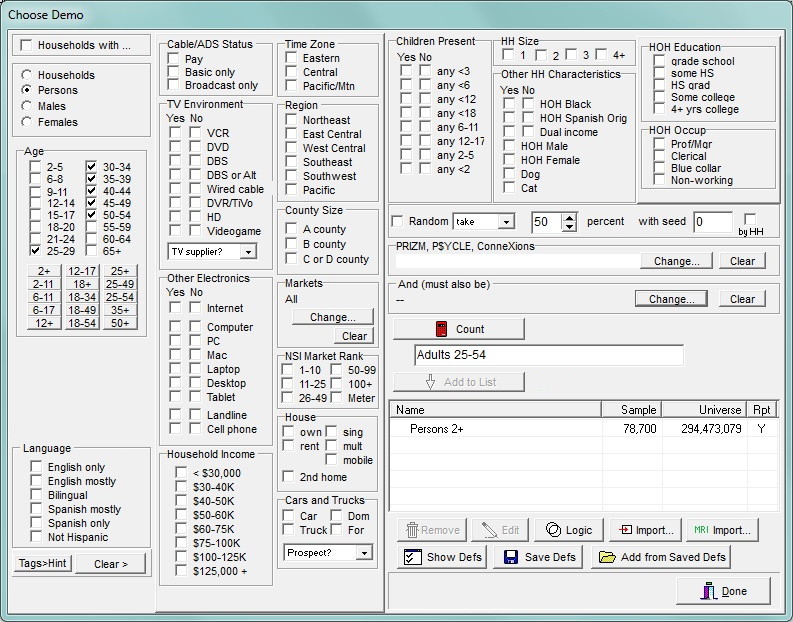Image resolution: width=793 pixels, height=622 pixels.
Task: Click the Name column header
Action: point(495,410)
